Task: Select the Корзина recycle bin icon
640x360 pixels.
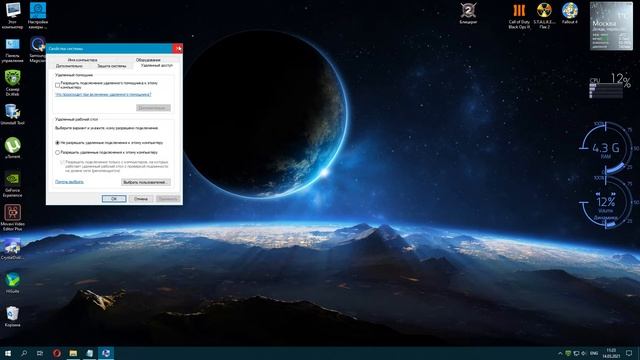Action: pos(12,317)
